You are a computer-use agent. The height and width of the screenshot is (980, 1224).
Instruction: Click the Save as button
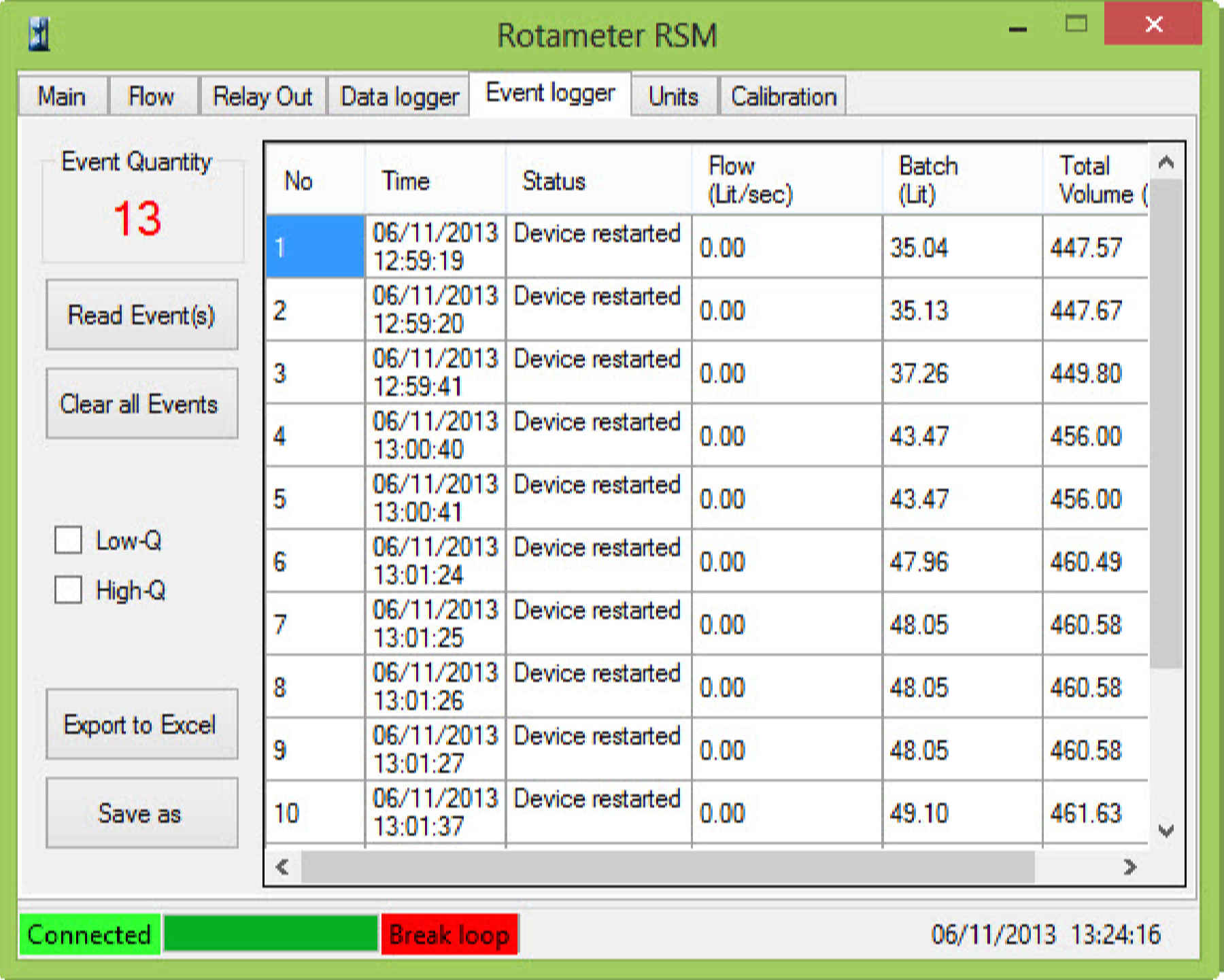point(141,813)
